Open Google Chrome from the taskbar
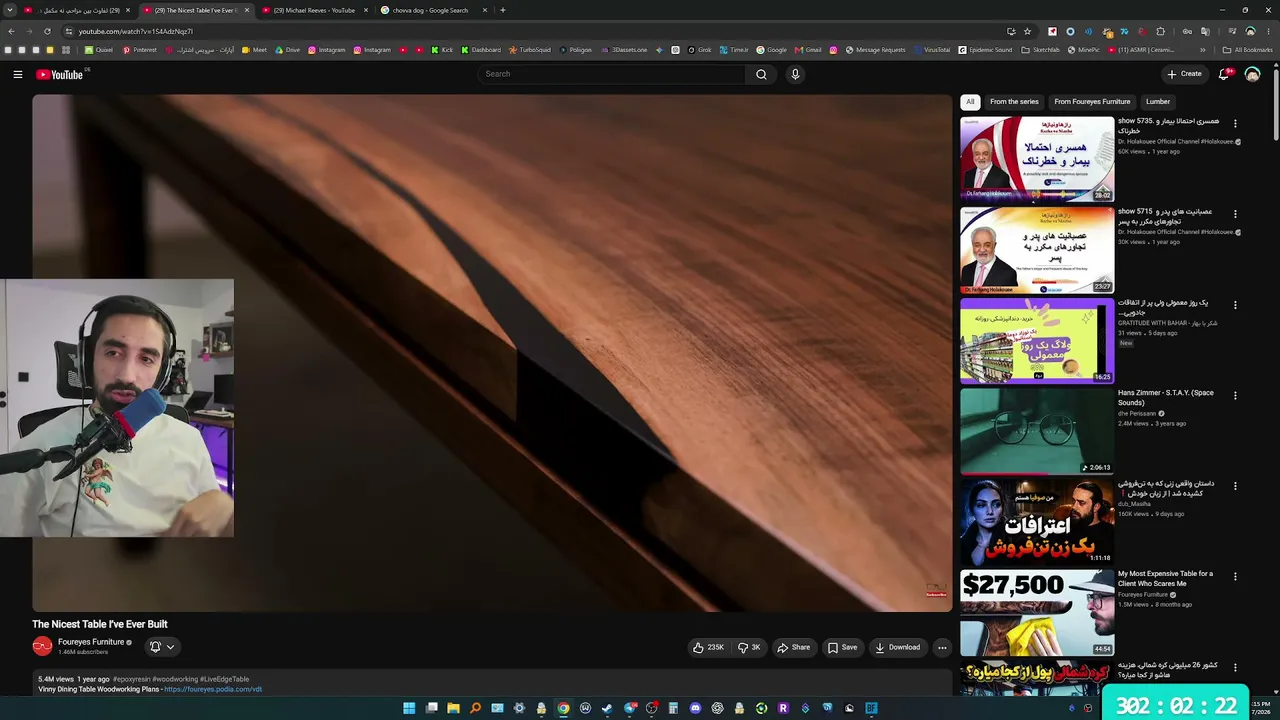 (563, 708)
